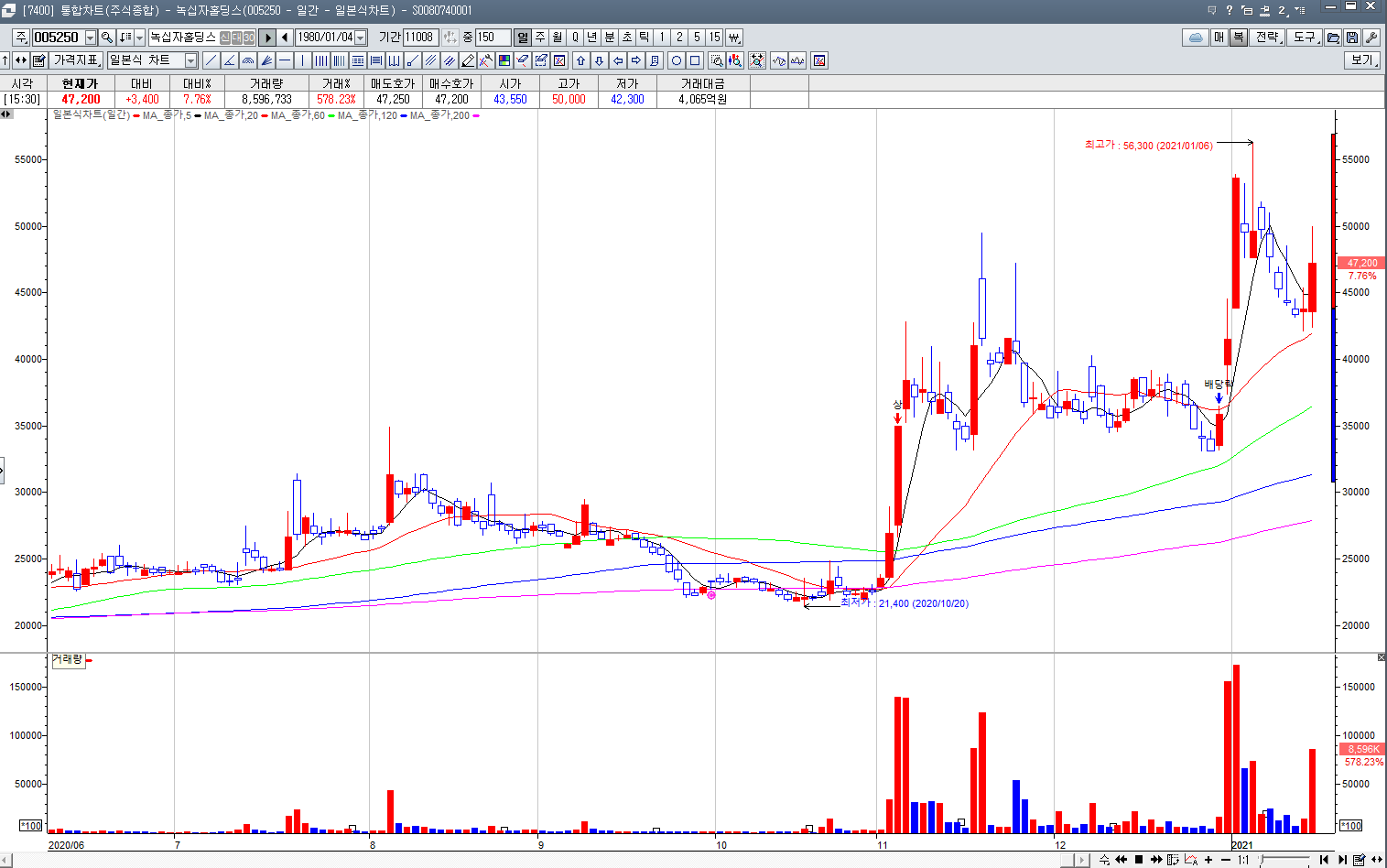Select the parallel lines drawing tool
The image size is (1387, 868).
(x=430, y=60)
